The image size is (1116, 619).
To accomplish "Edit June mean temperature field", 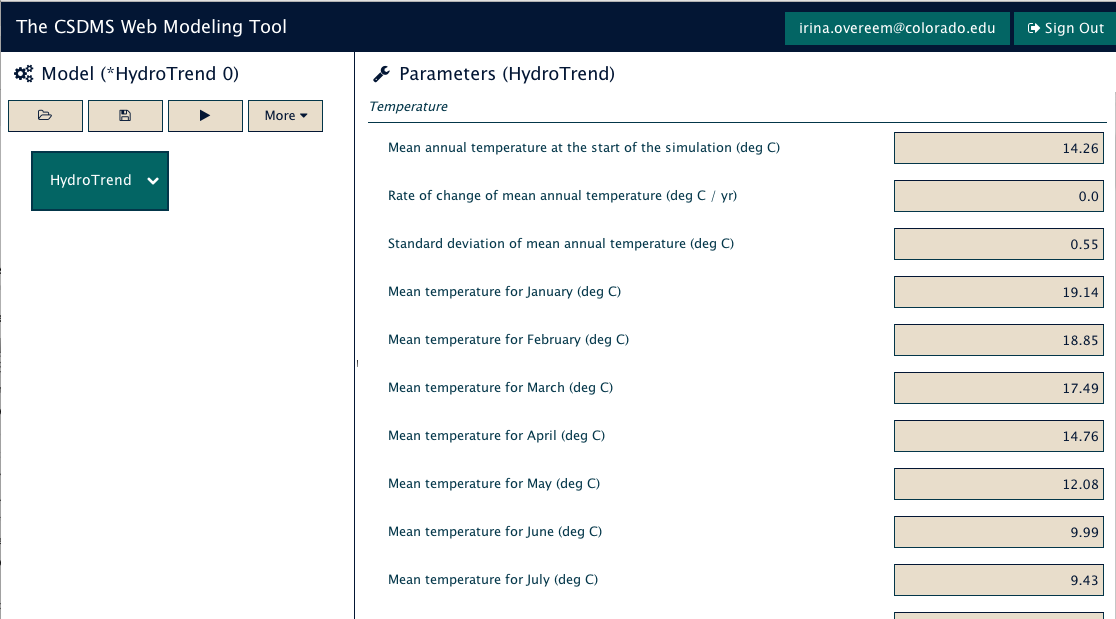I will coord(999,531).
